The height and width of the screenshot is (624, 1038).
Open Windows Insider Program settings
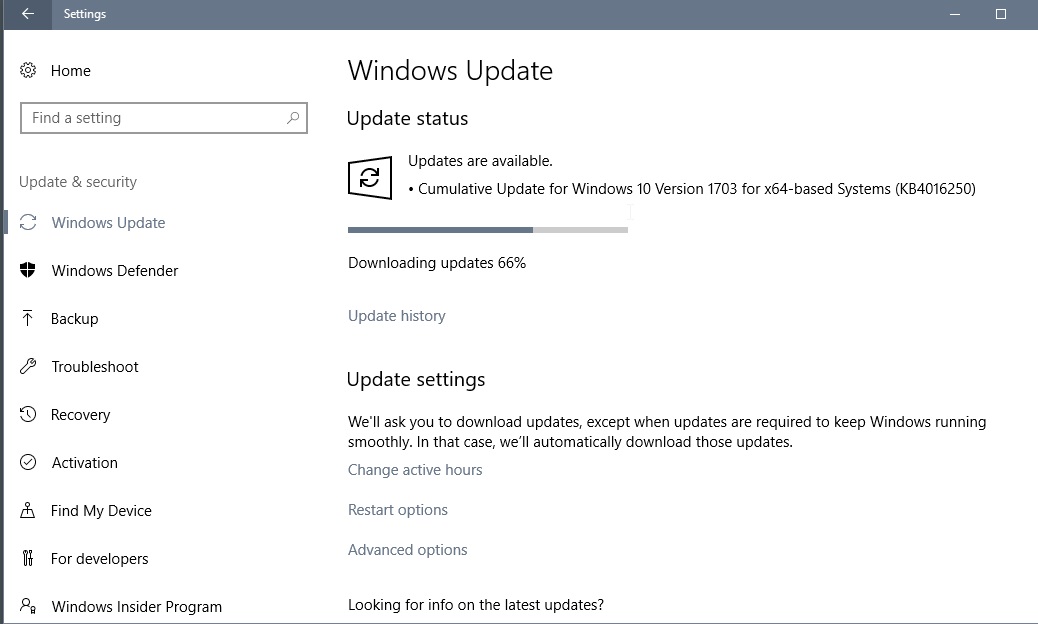click(137, 607)
